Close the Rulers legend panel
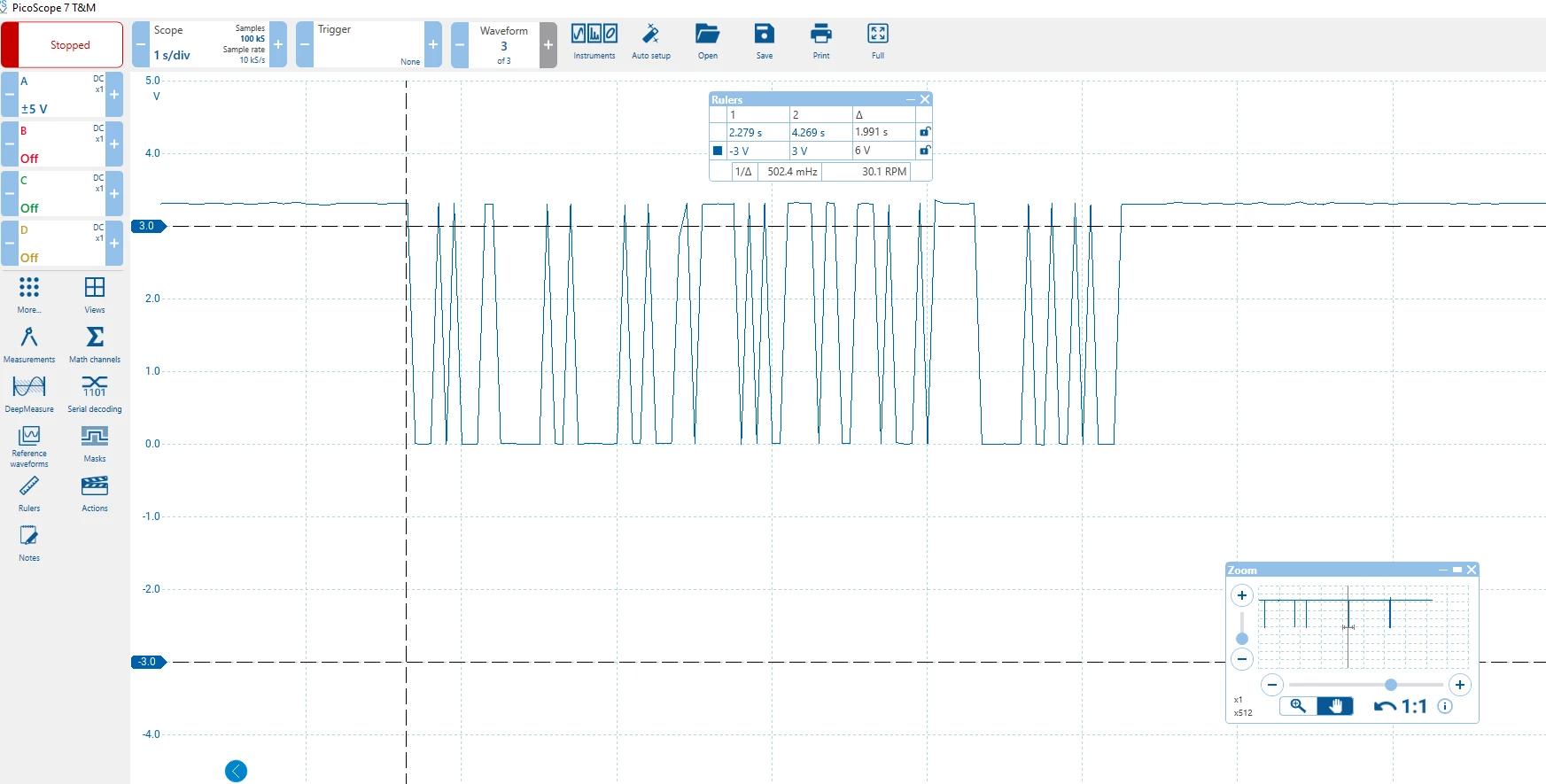Image resolution: width=1546 pixels, height=784 pixels. tap(925, 99)
